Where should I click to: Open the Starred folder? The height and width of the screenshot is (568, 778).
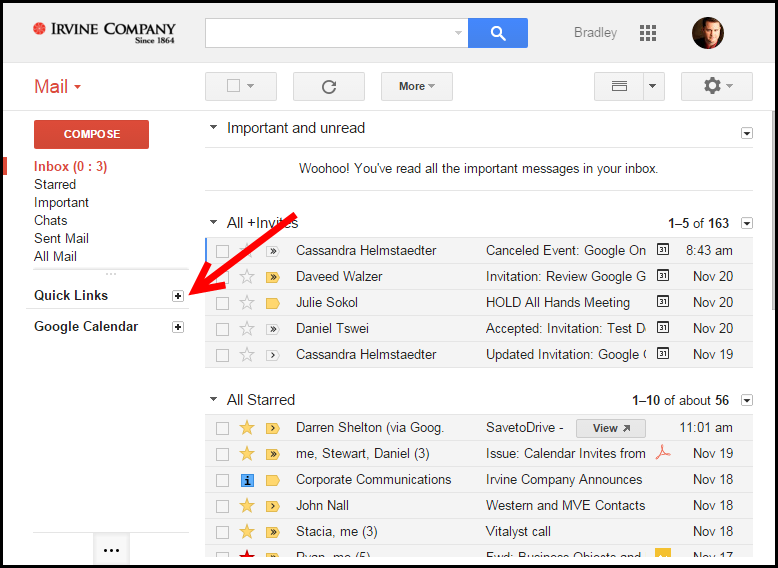click(x=55, y=185)
